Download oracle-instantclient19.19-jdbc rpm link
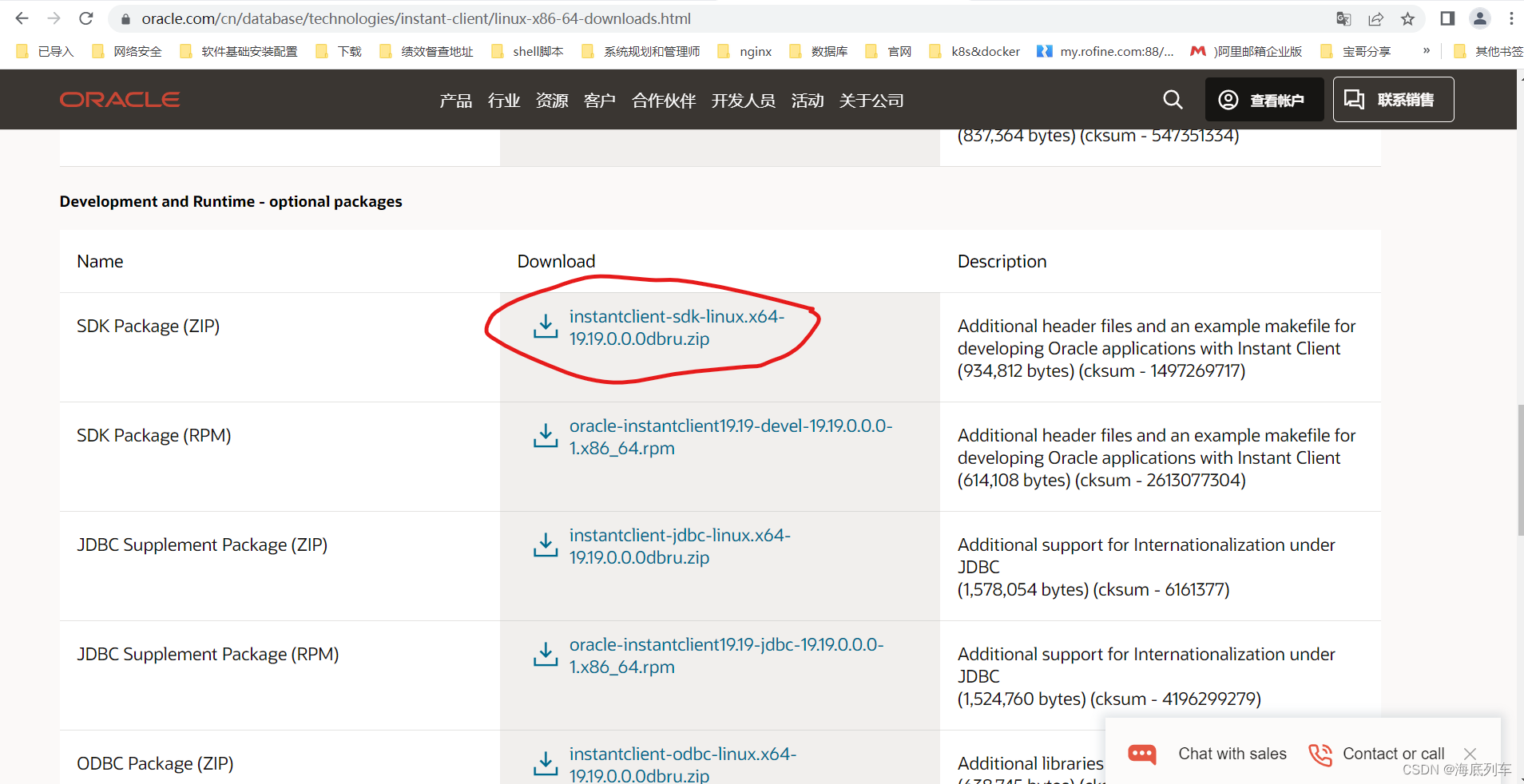Screen dimensions: 1524x784 (x=726, y=655)
